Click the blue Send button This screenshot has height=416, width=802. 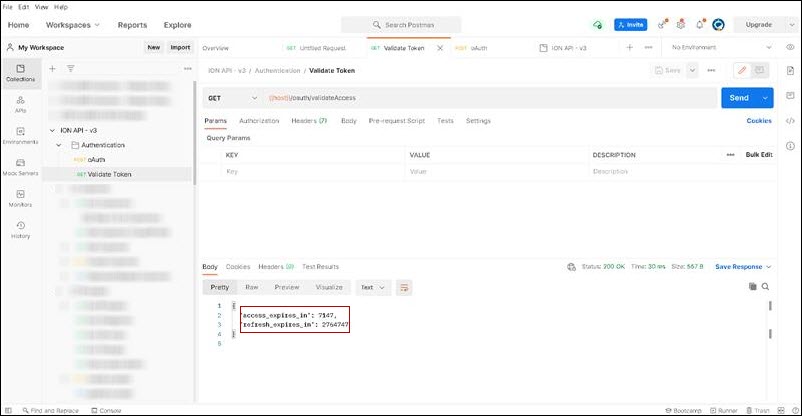tap(739, 98)
